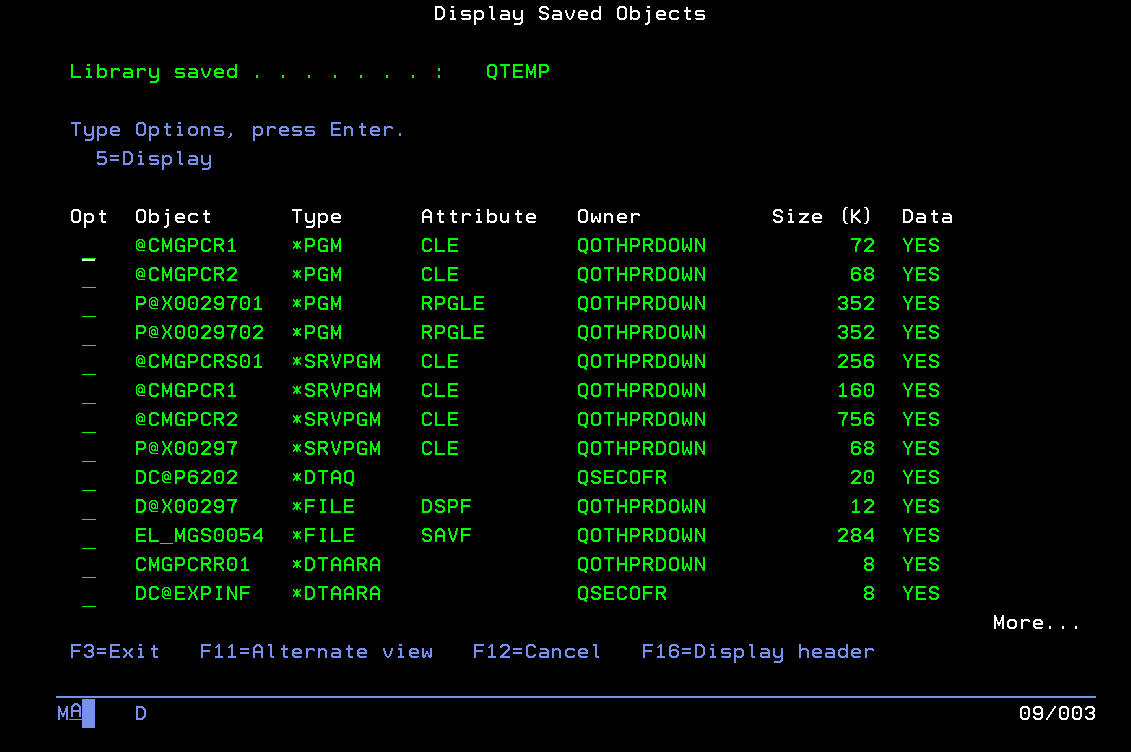Click the Owner column header
The image size is (1131, 752).
point(609,217)
